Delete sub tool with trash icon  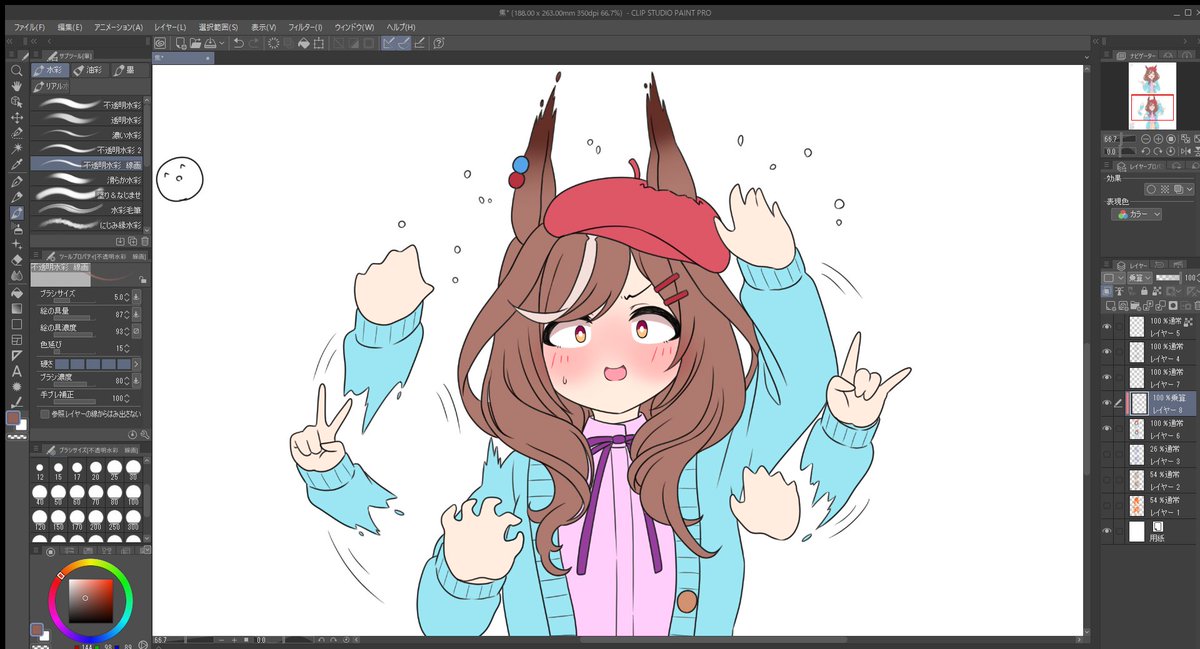click(x=145, y=241)
